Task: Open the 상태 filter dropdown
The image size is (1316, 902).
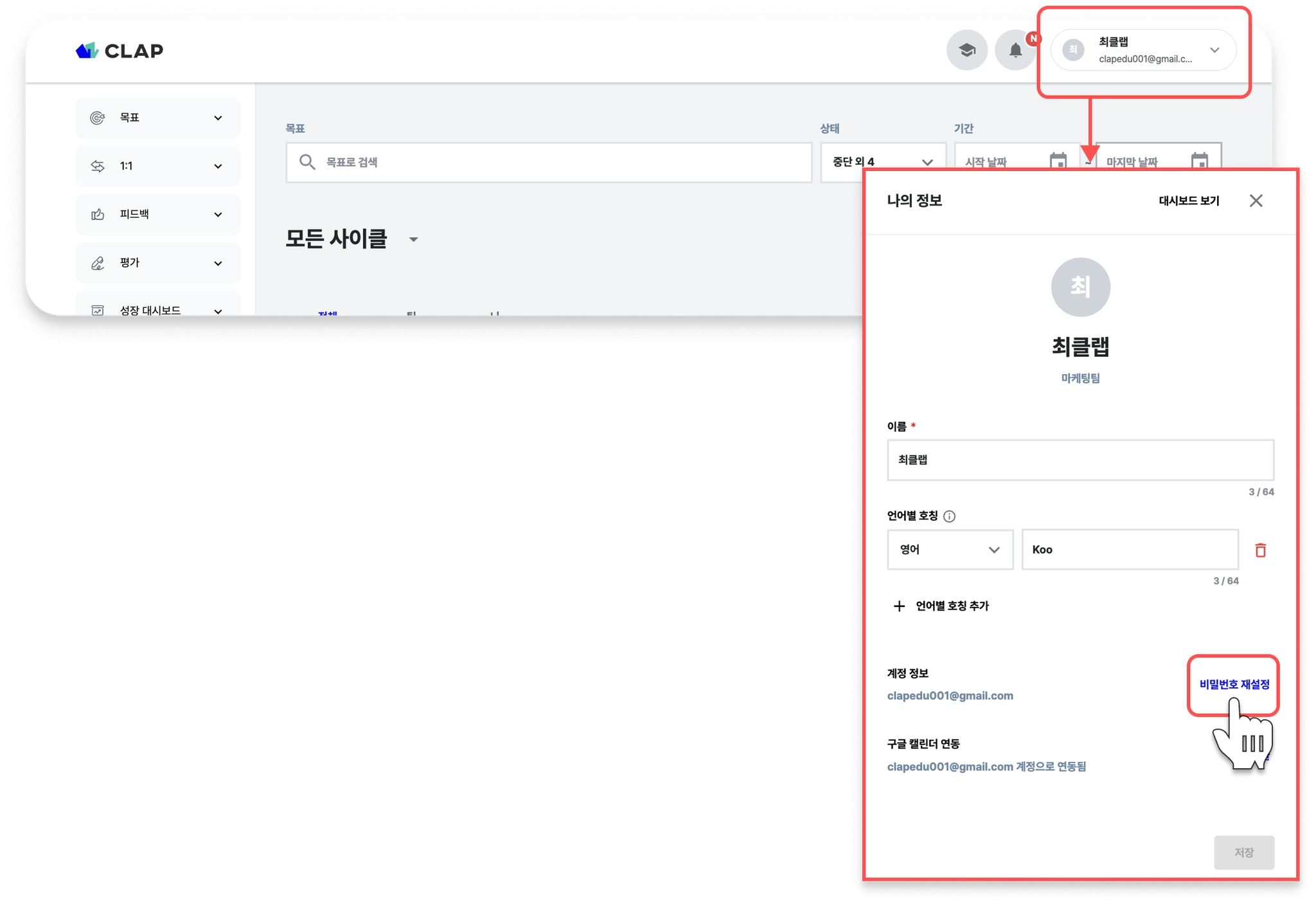Action: (x=883, y=162)
